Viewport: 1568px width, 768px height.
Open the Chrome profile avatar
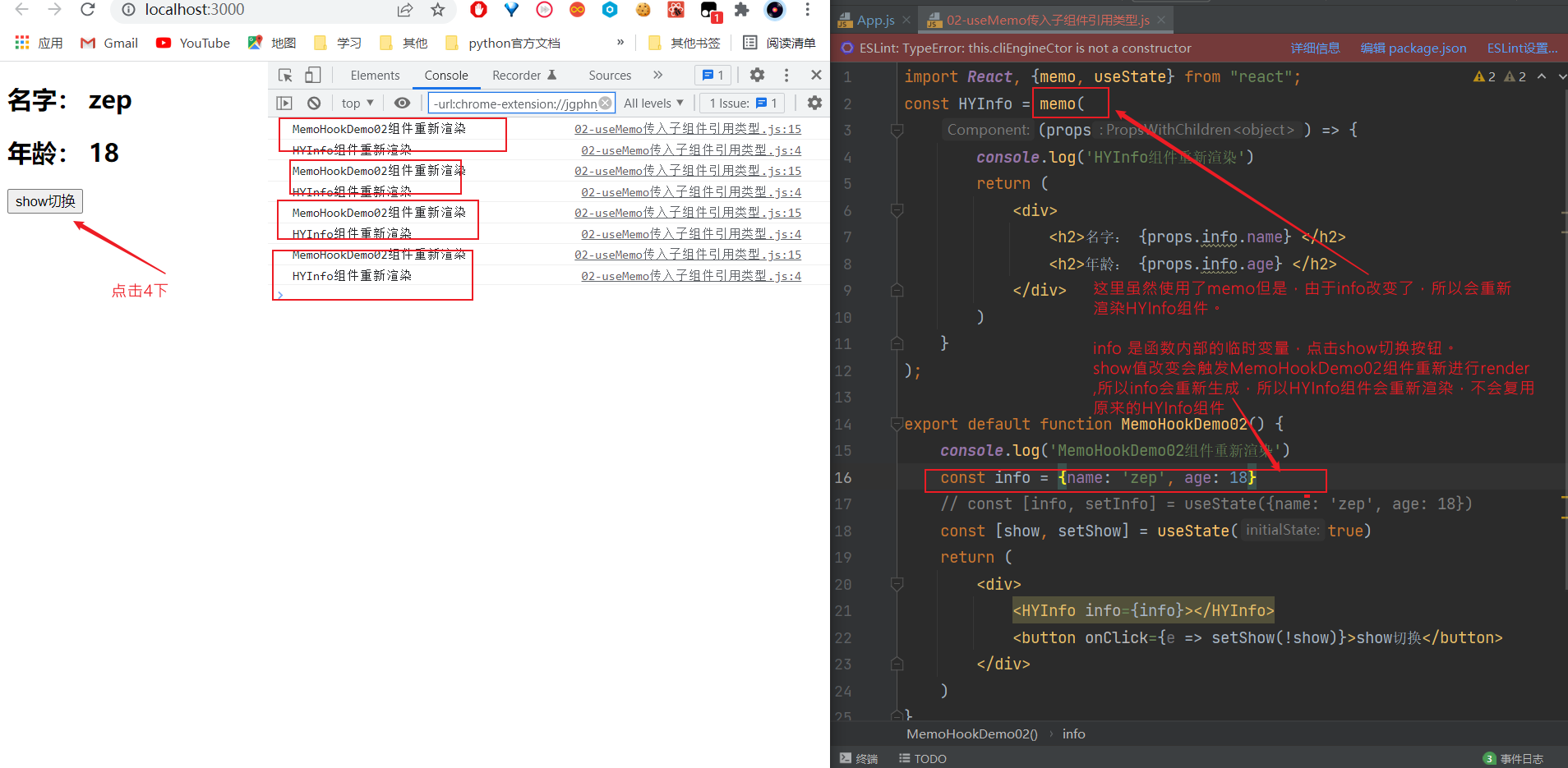[x=774, y=10]
